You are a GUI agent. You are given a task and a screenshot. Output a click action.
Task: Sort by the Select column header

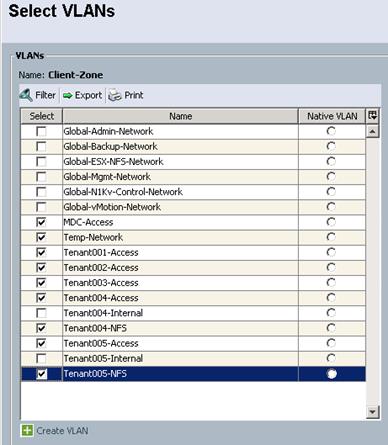(42, 116)
